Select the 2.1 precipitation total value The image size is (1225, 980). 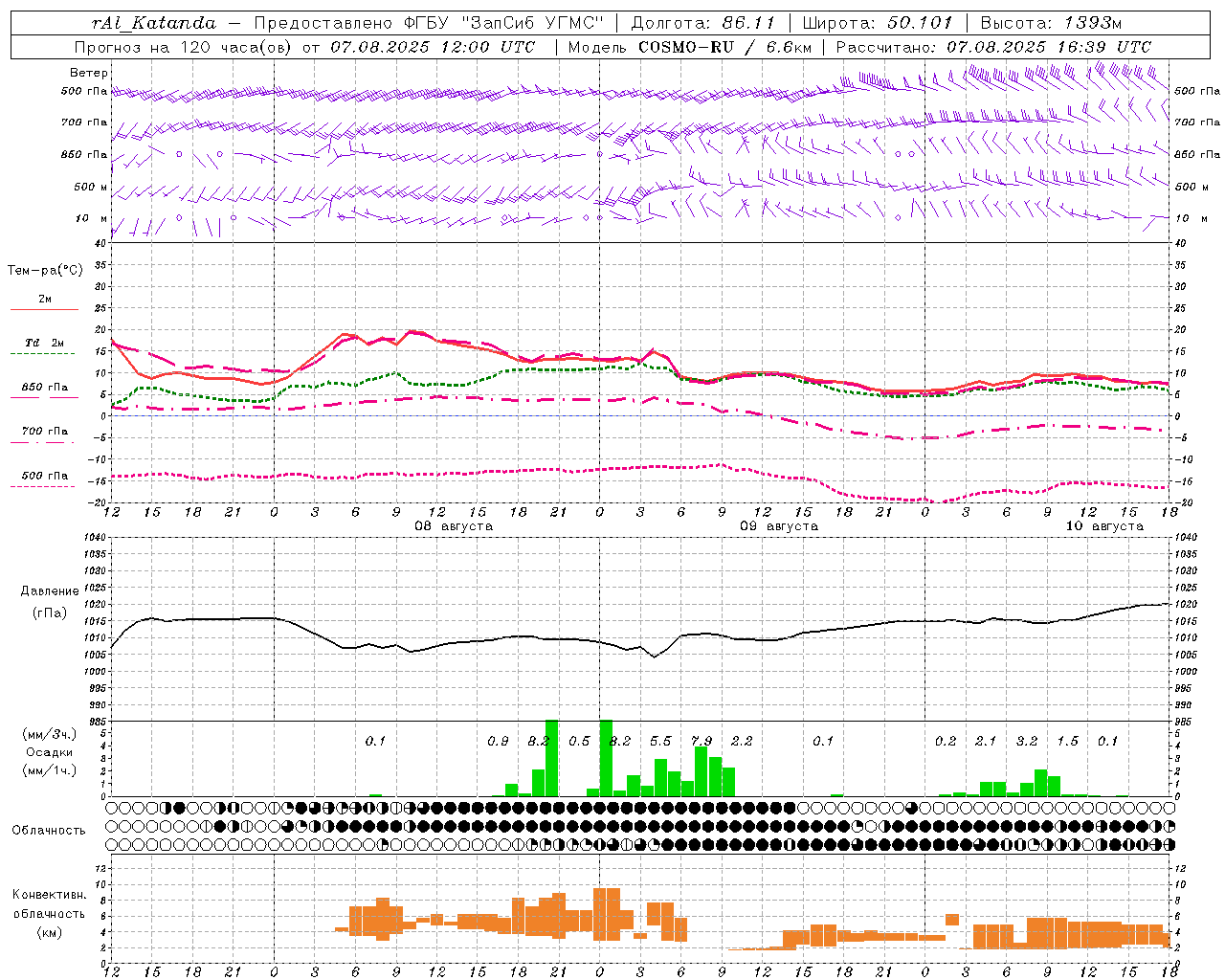pyautogui.click(x=986, y=742)
